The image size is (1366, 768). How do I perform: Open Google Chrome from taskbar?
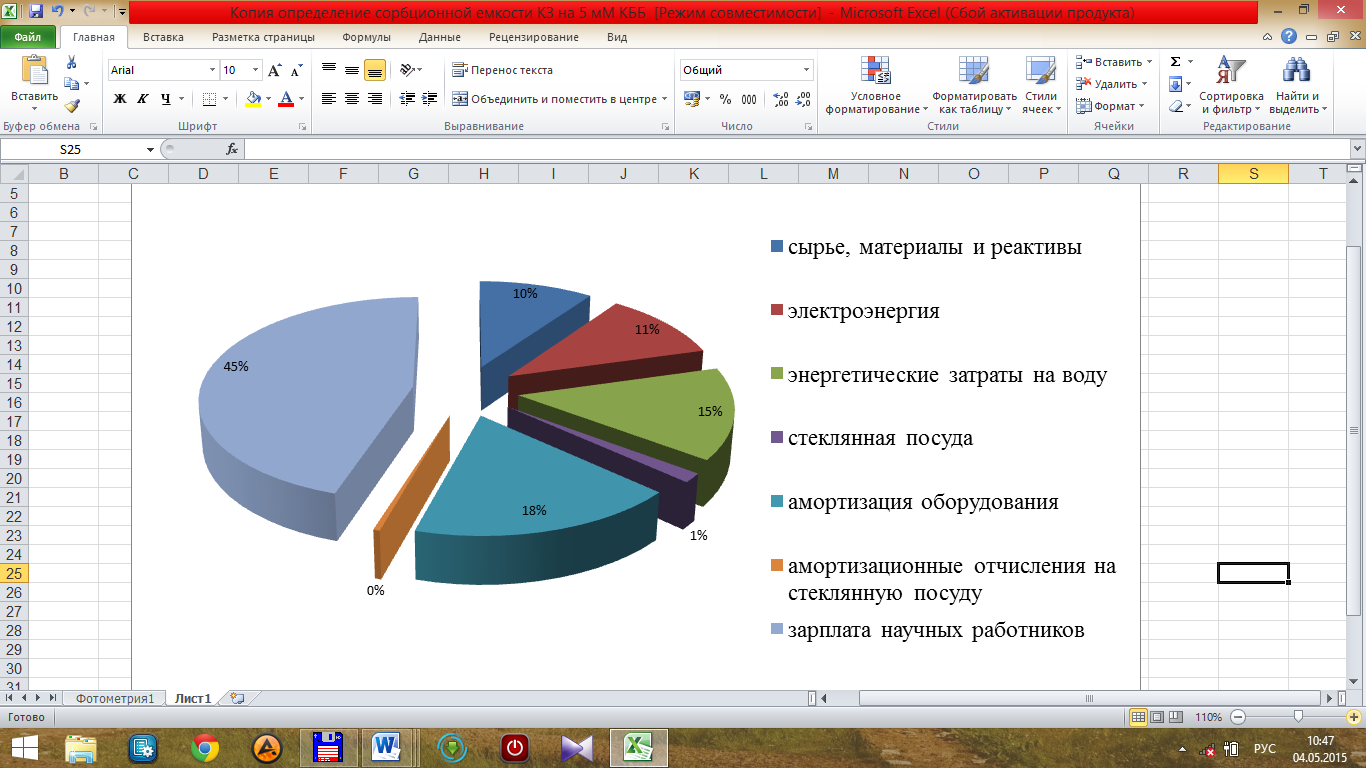tap(206, 746)
